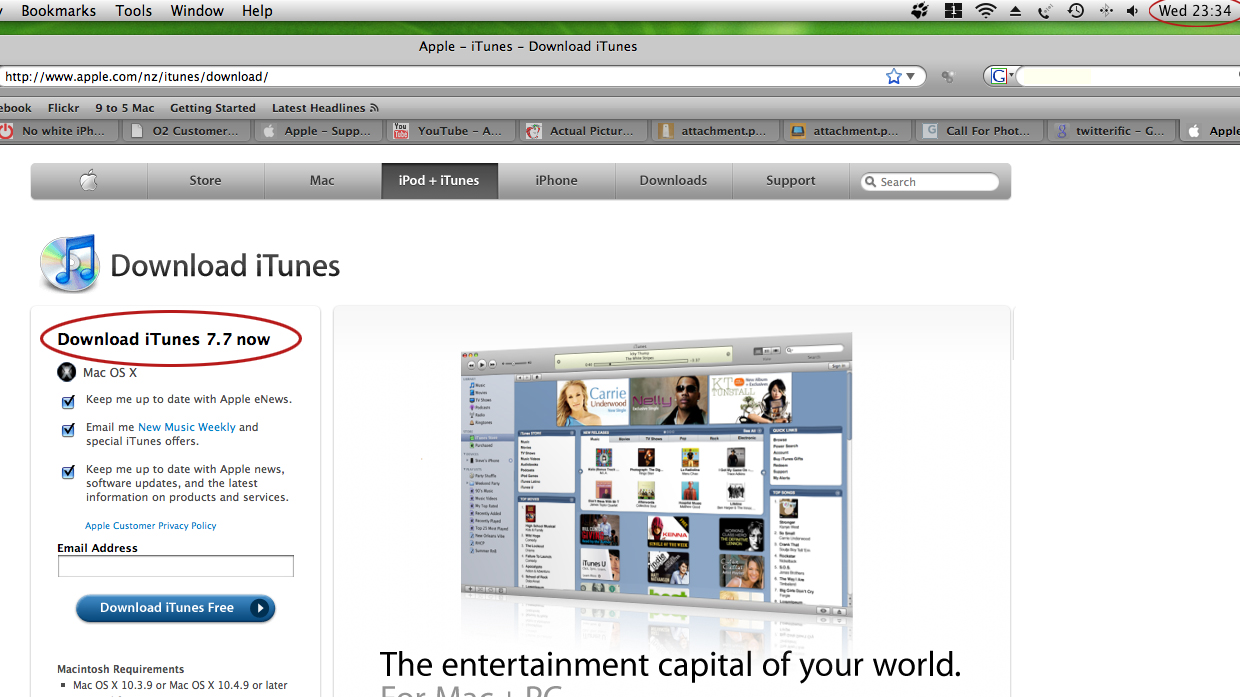Uncheck Keep me up to date with Apple news
The image size is (1240, 697).
click(x=68, y=472)
